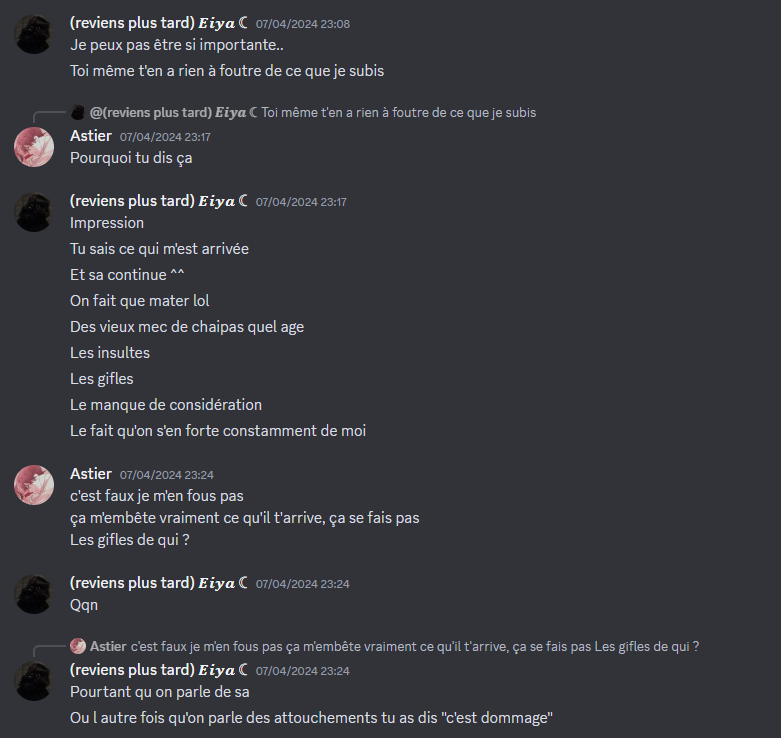Open the Eiya username at the top
The height and width of the screenshot is (738, 781).
tap(158, 23)
